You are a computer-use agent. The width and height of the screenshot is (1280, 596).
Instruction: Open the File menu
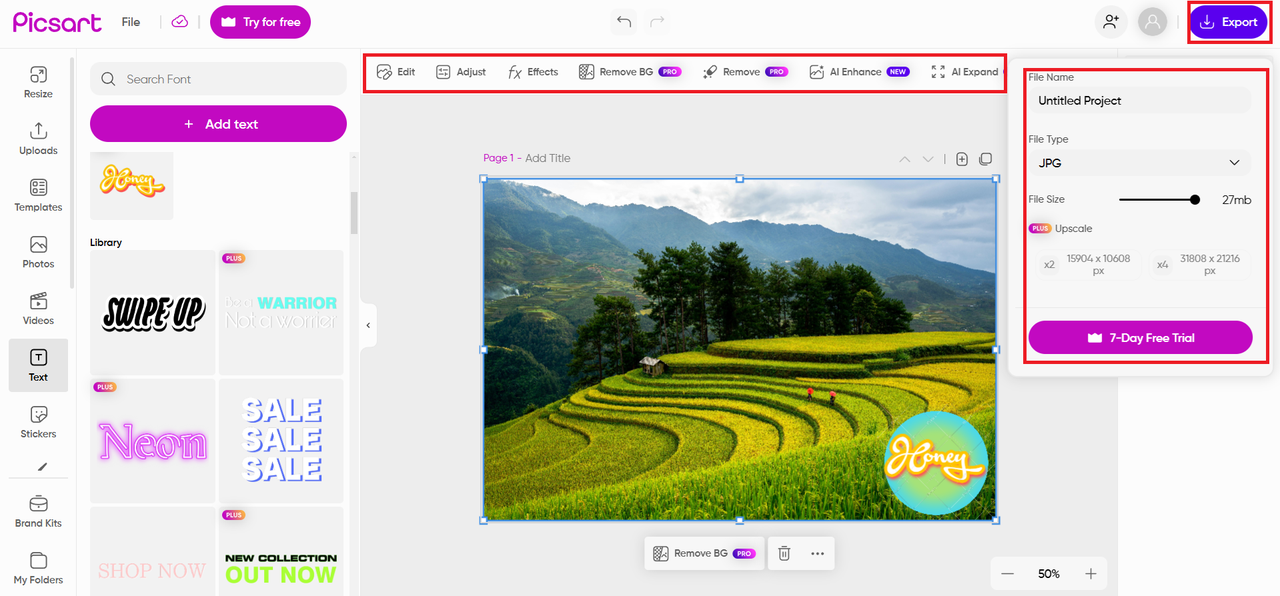pos(131,22)
